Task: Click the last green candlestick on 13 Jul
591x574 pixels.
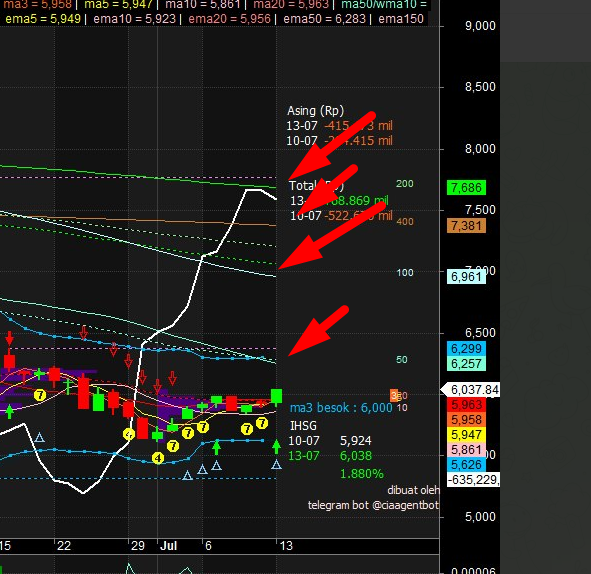Action: tap(276, 397)
